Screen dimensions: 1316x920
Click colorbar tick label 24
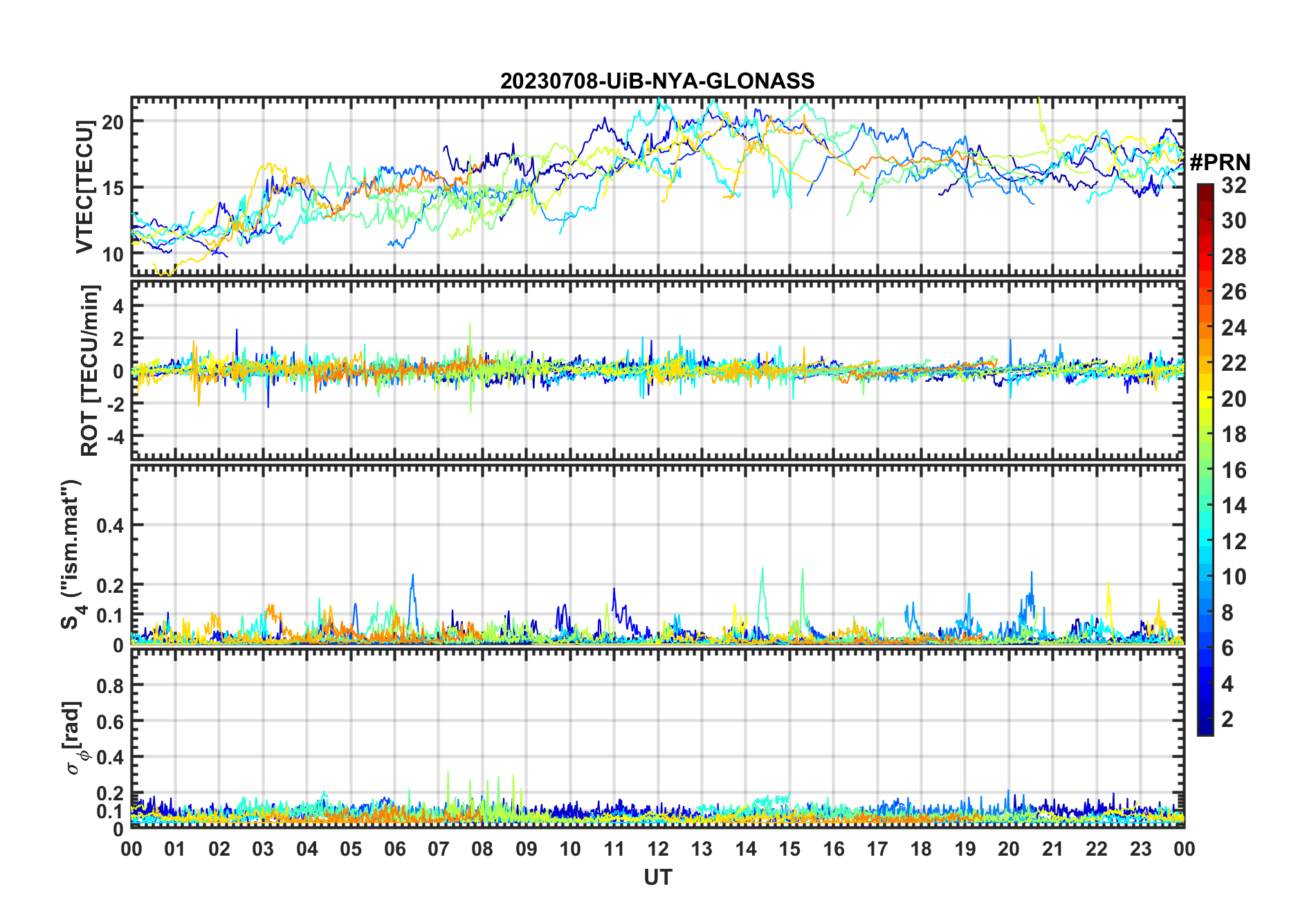point(1234,328)
